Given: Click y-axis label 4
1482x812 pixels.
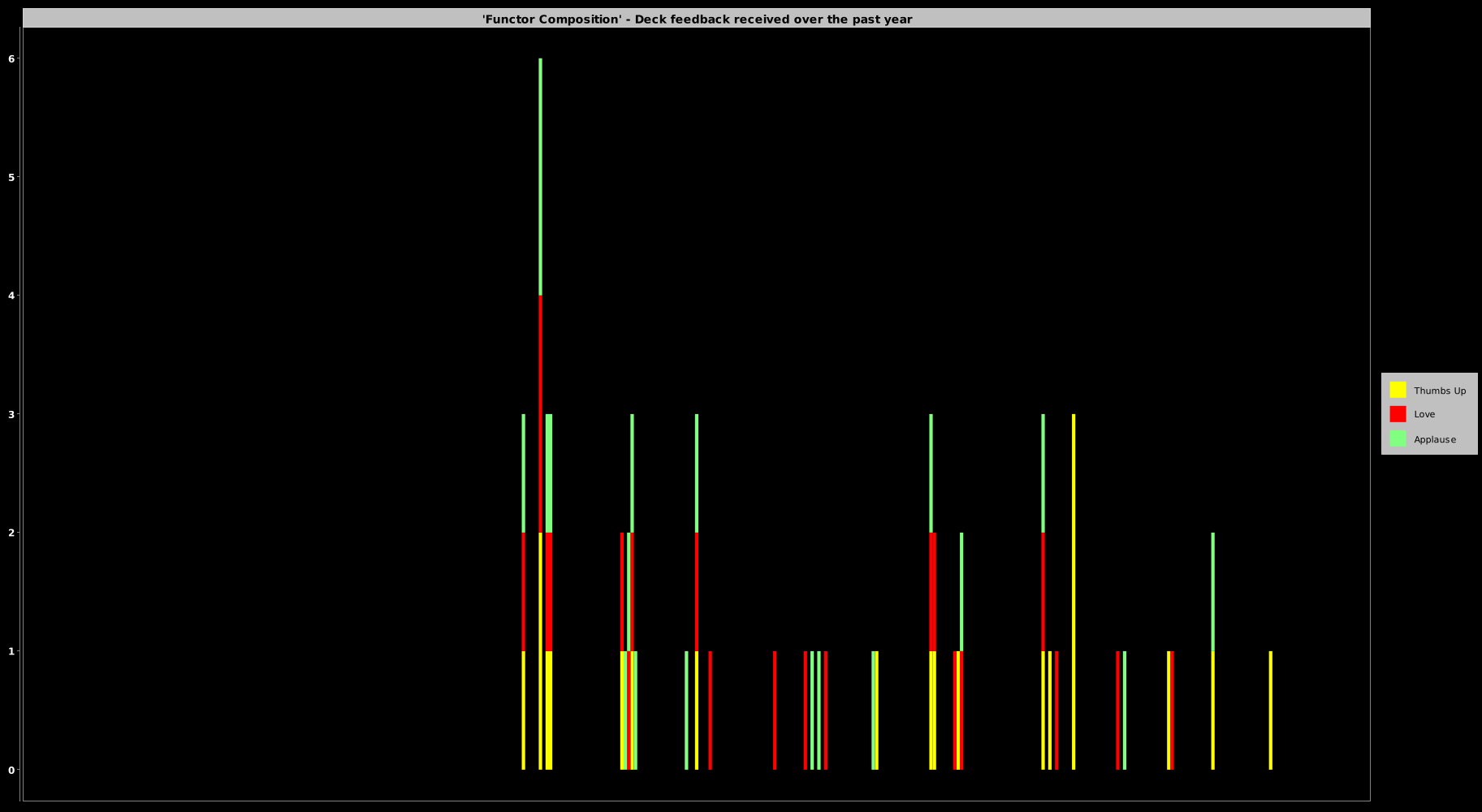Looking at the screenshot, I should click(11, 296).
